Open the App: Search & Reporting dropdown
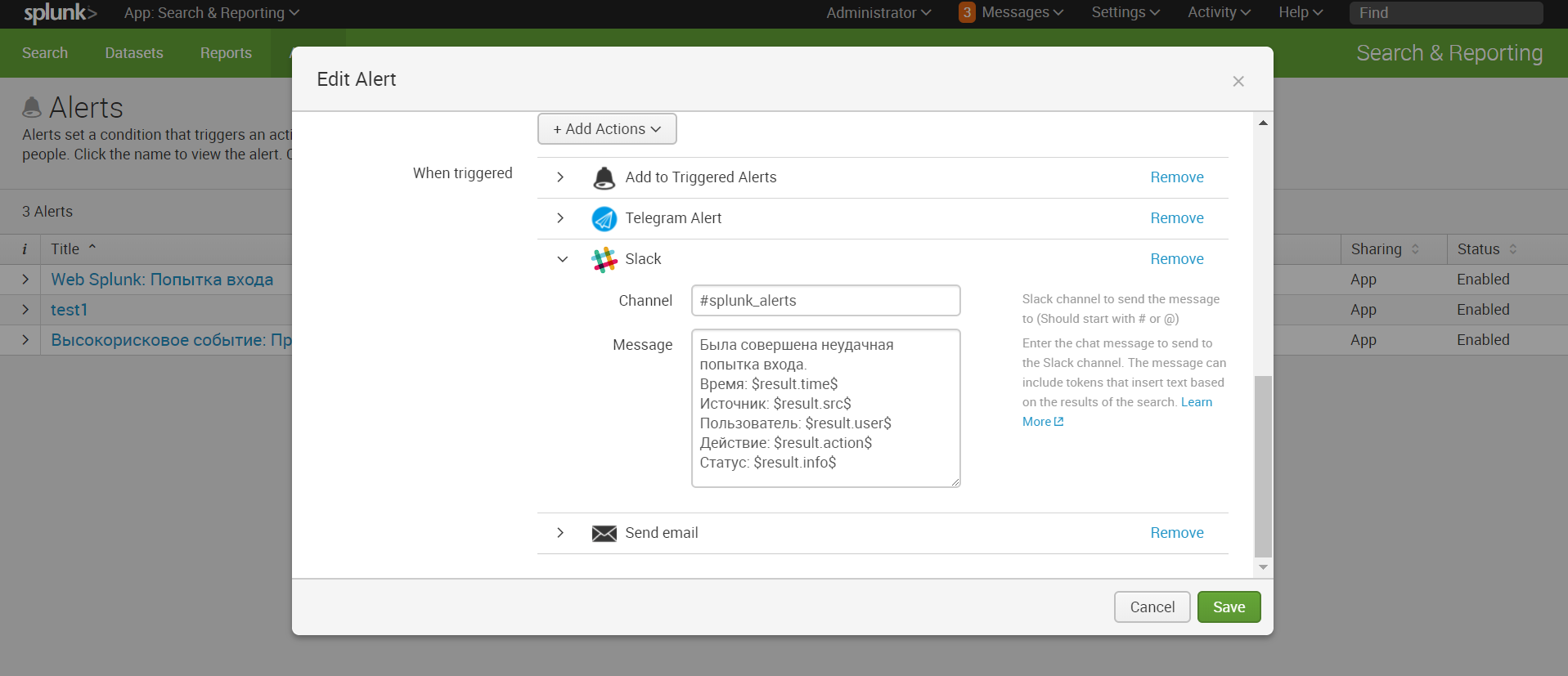 (x=212, y=13)
